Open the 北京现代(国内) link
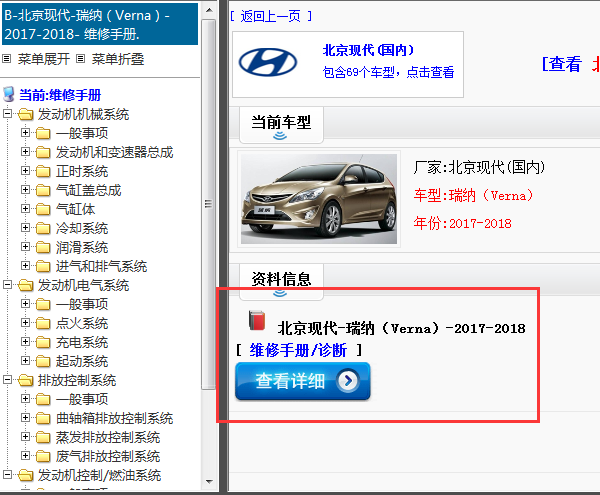This screenshot has width=600, height=495. point(368,50)
